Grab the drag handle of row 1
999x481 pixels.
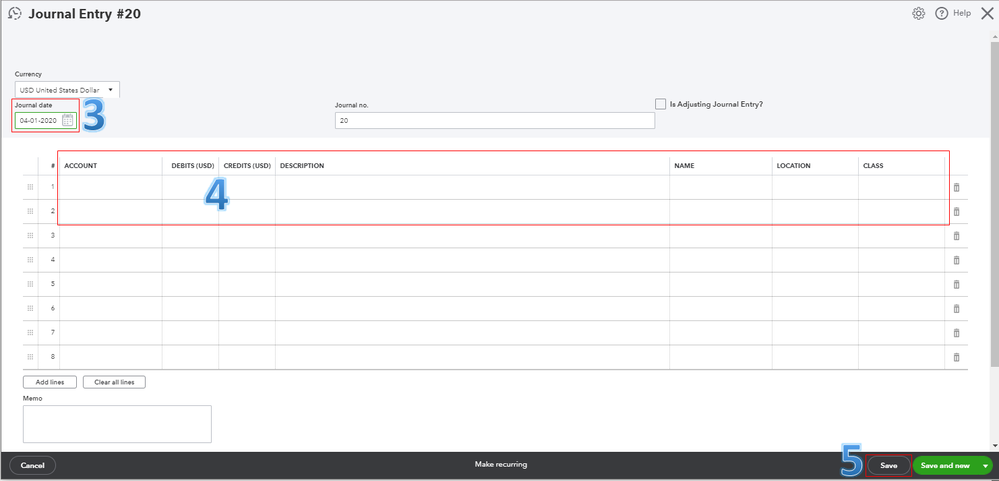(30, 187)
